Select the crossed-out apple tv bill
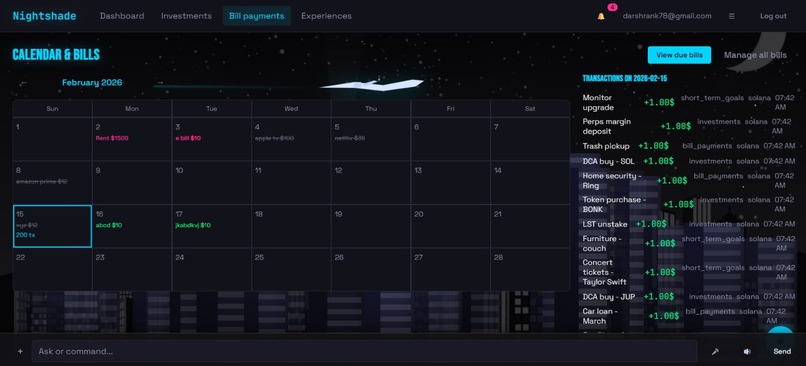 [x=274, y=138]
